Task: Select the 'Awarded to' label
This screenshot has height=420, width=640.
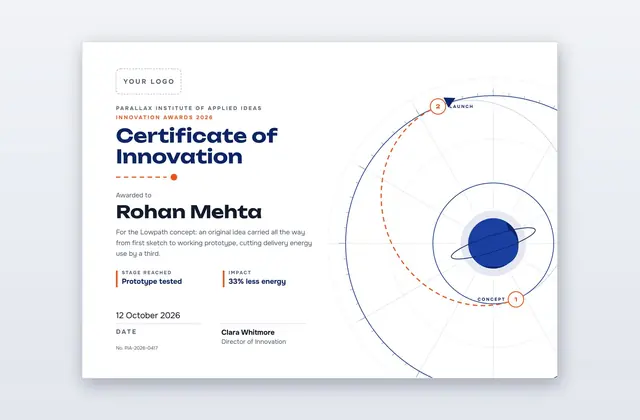Action: [x=133, y=195]
